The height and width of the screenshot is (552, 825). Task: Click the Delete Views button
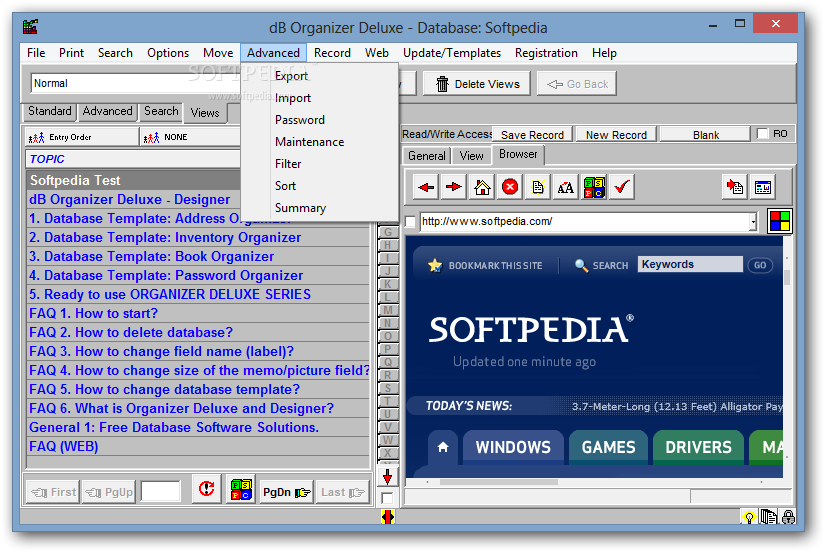[x=477, y=84]
